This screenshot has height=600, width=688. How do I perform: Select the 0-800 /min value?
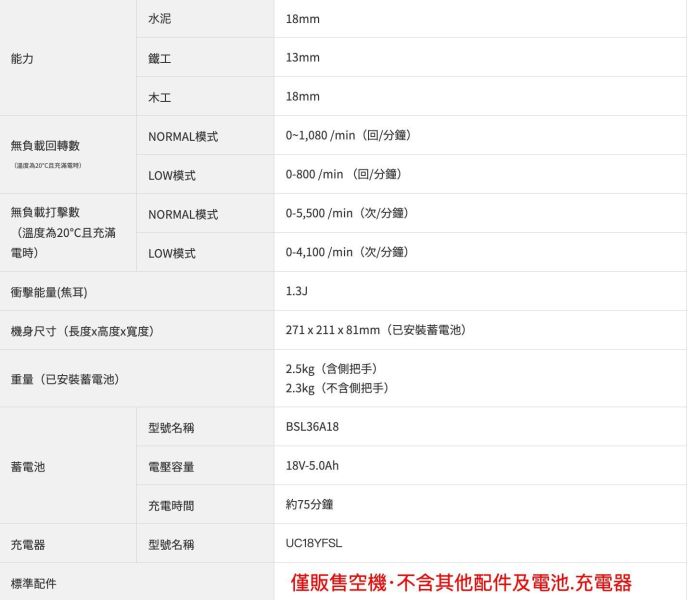tap(343, 174)
